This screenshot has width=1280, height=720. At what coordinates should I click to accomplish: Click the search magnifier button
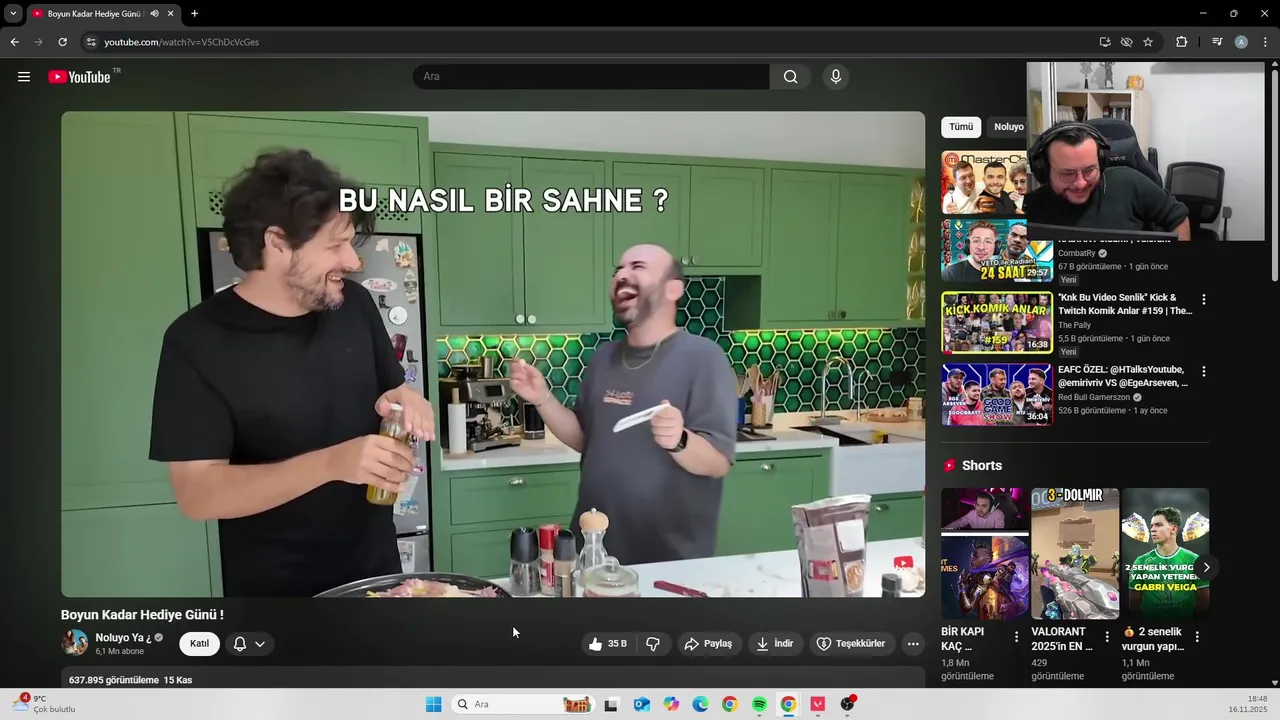click(x=790, y=77)
